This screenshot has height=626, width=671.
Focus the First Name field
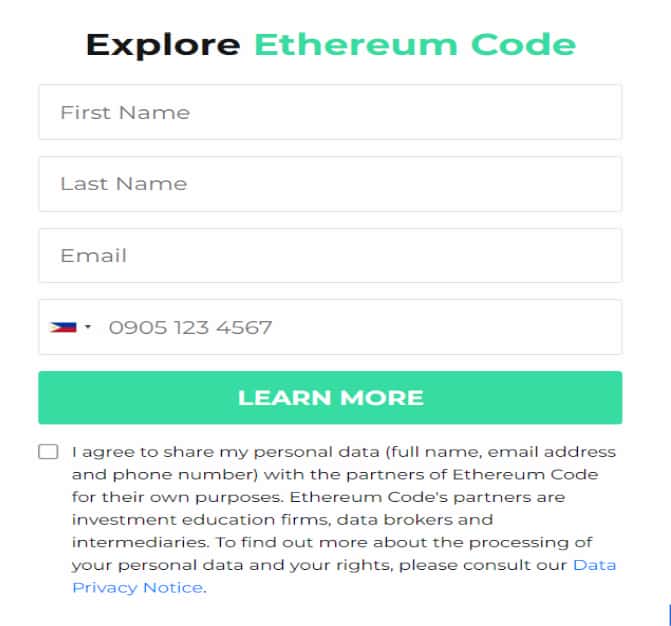[x=330, y=112]
